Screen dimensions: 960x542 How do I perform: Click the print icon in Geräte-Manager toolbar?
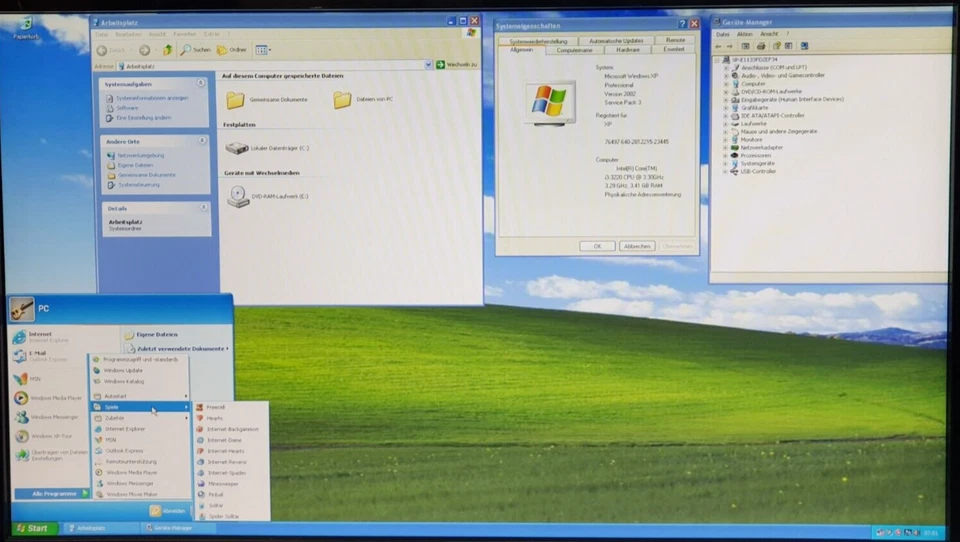coord(760,46)
